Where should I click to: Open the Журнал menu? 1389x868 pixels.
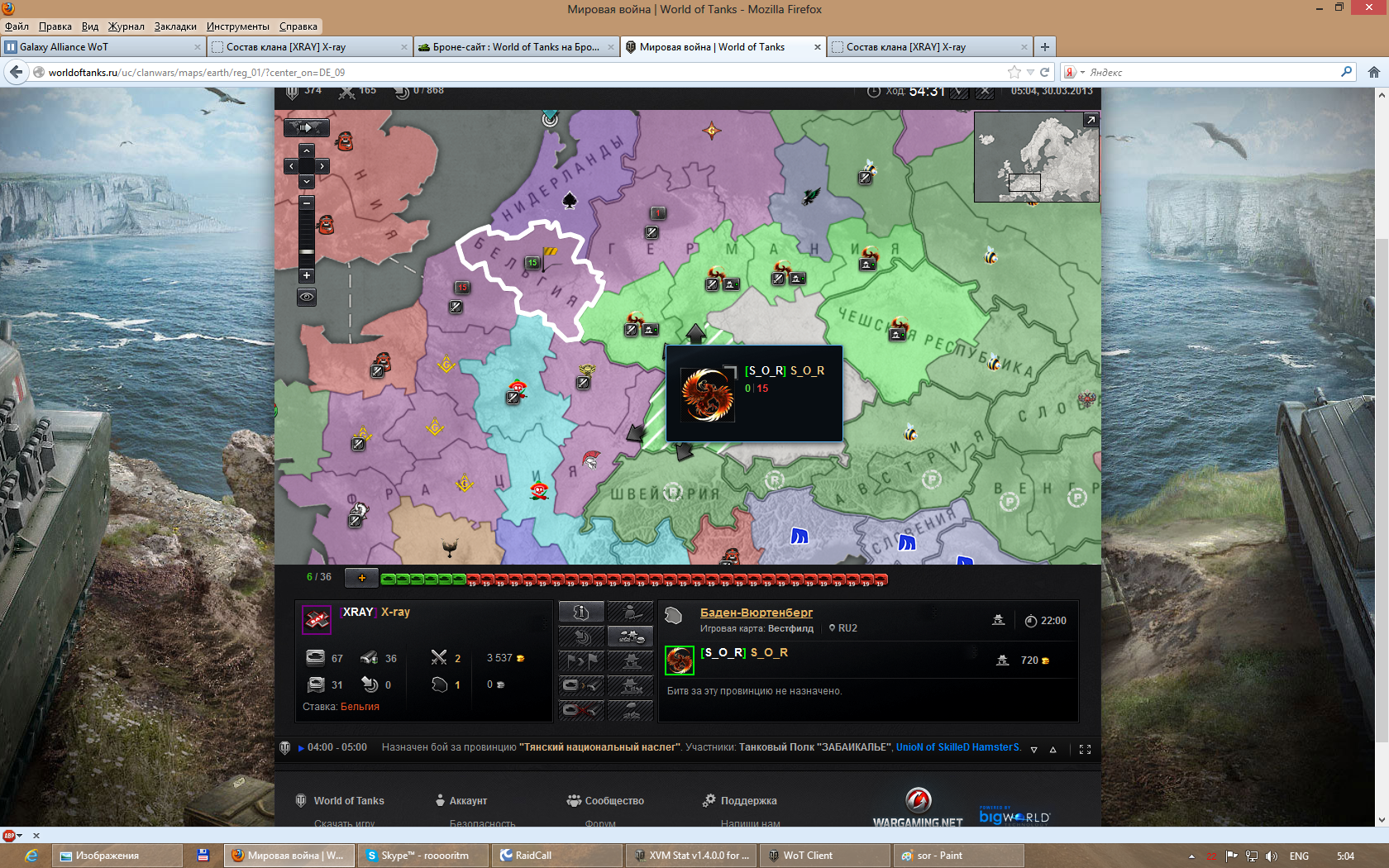coord(126,26)
